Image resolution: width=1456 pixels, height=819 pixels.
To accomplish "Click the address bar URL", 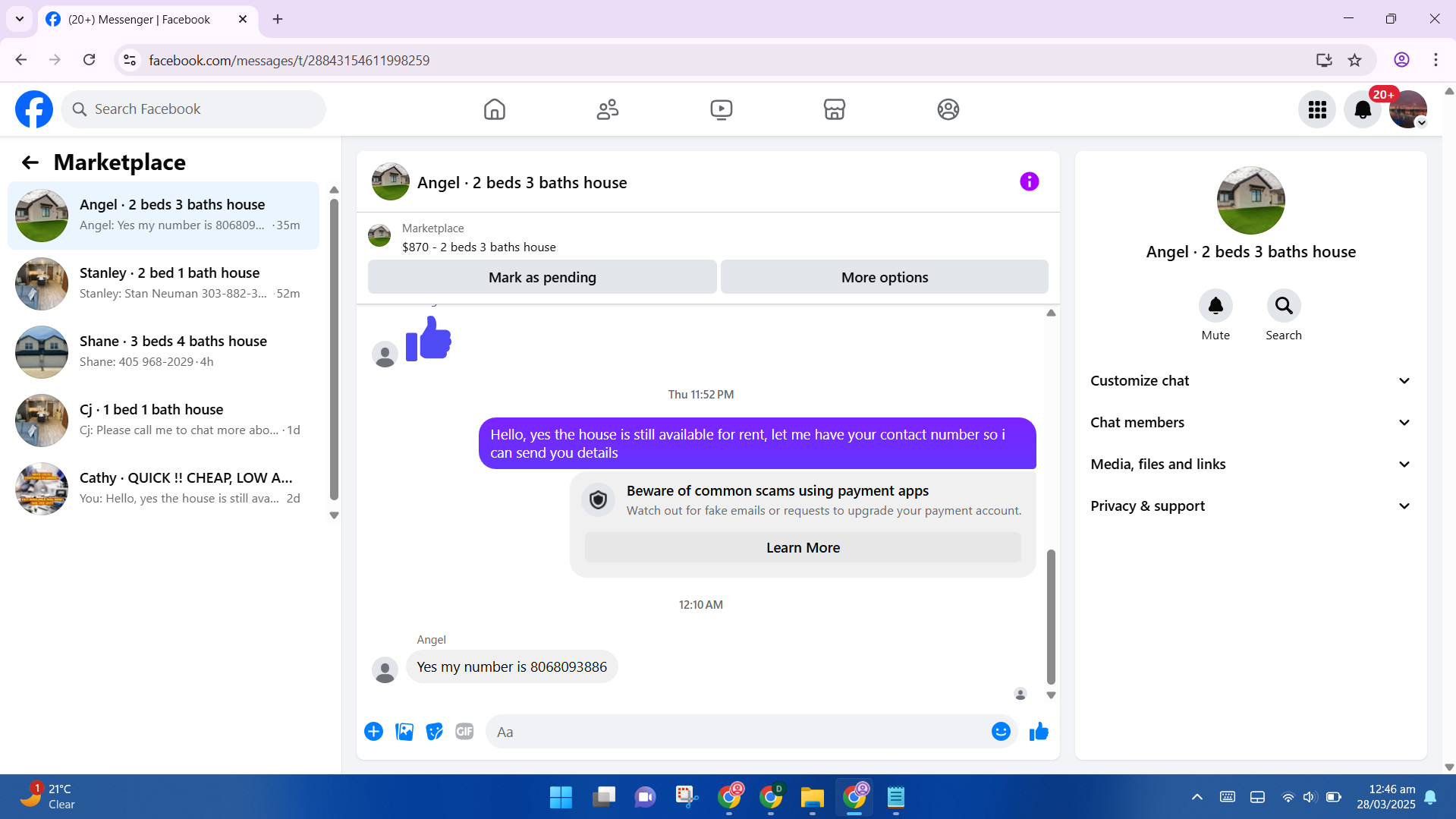I will coord(289,60).
